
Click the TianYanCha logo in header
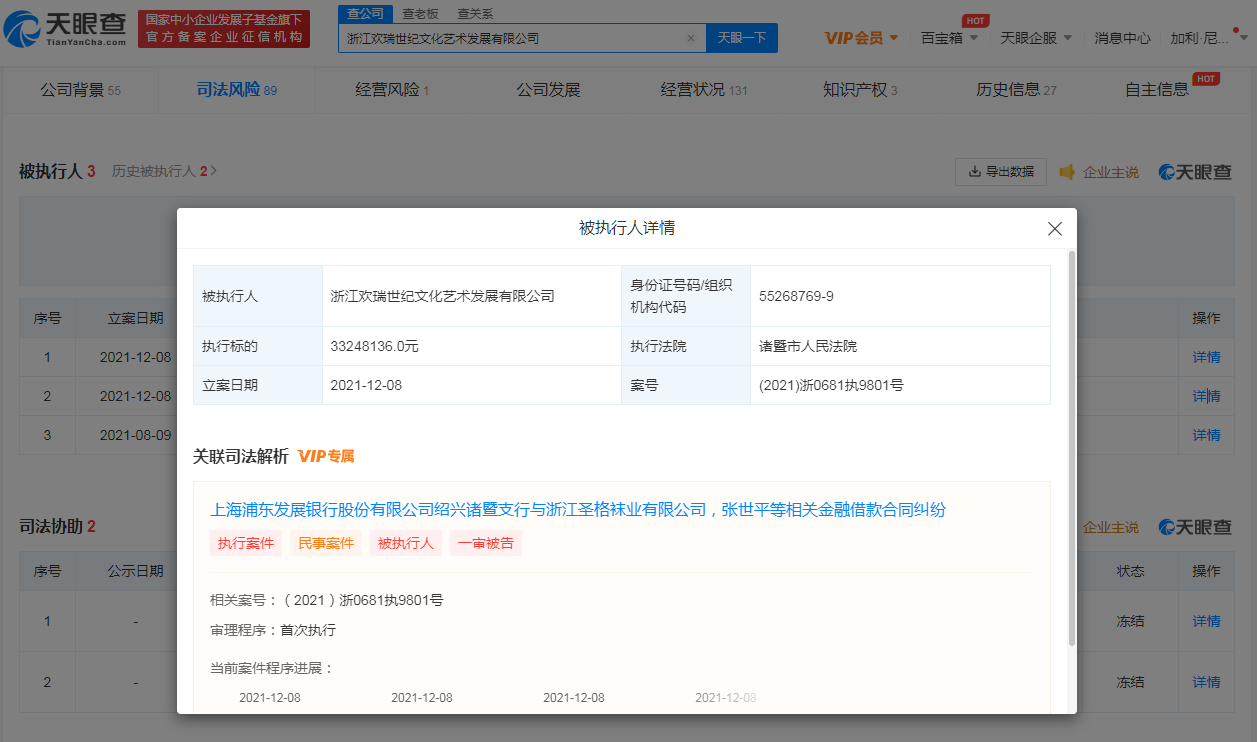67,29
